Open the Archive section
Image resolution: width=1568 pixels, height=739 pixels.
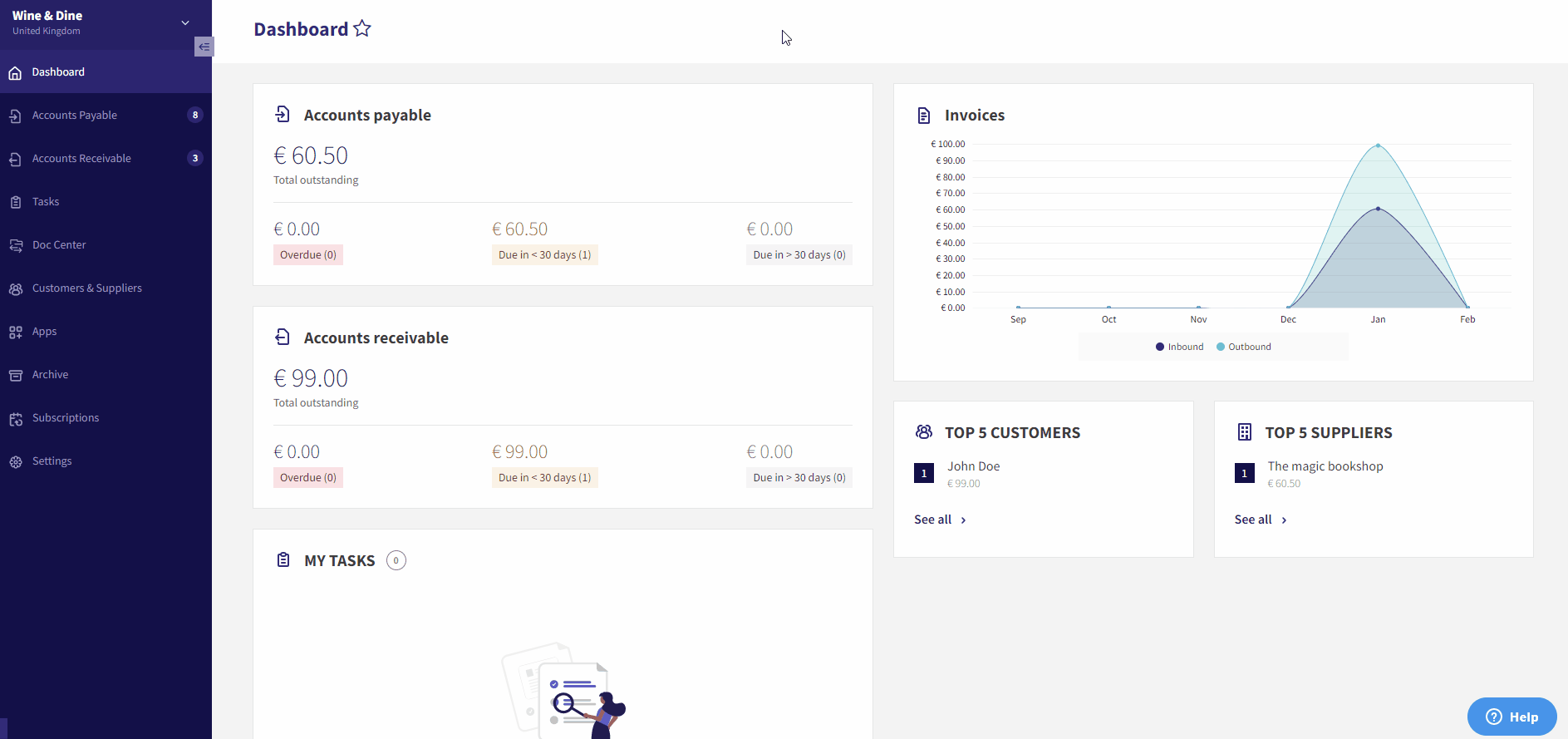coord(106,375)
